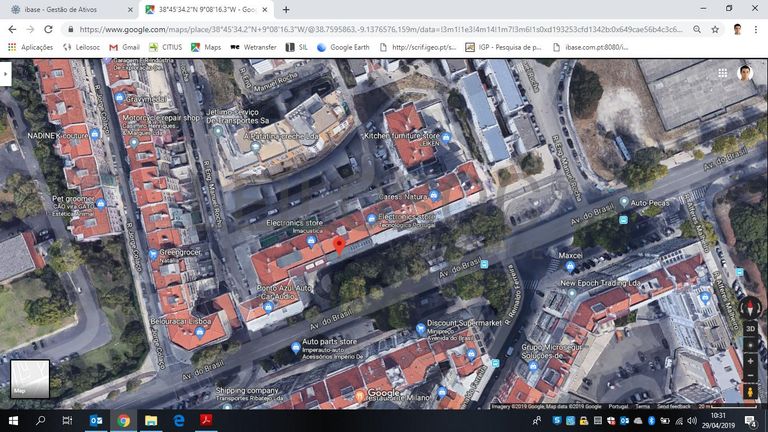Open the IGP - Pesquisa bookmark
Image resolution: width=768 pixels, height=432 pixels.
(x=504, y=47)
